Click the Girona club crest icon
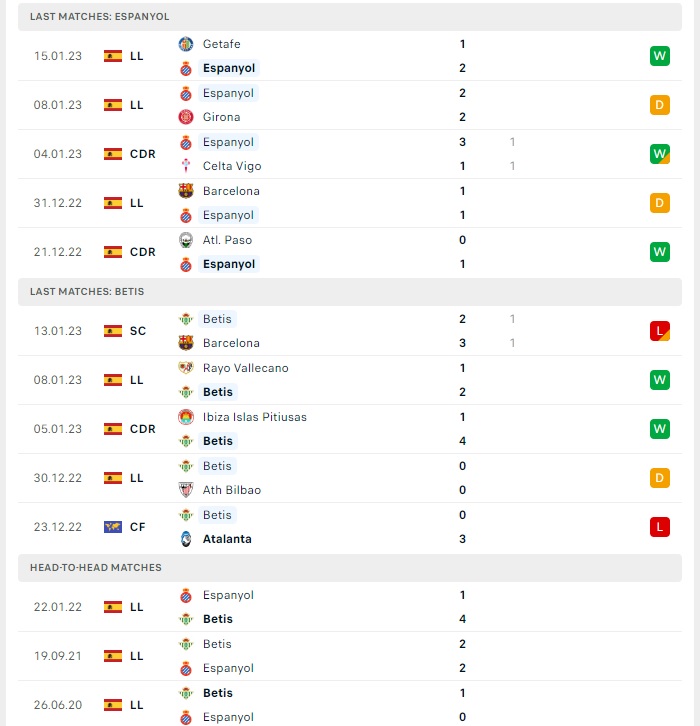 [186, 117]
